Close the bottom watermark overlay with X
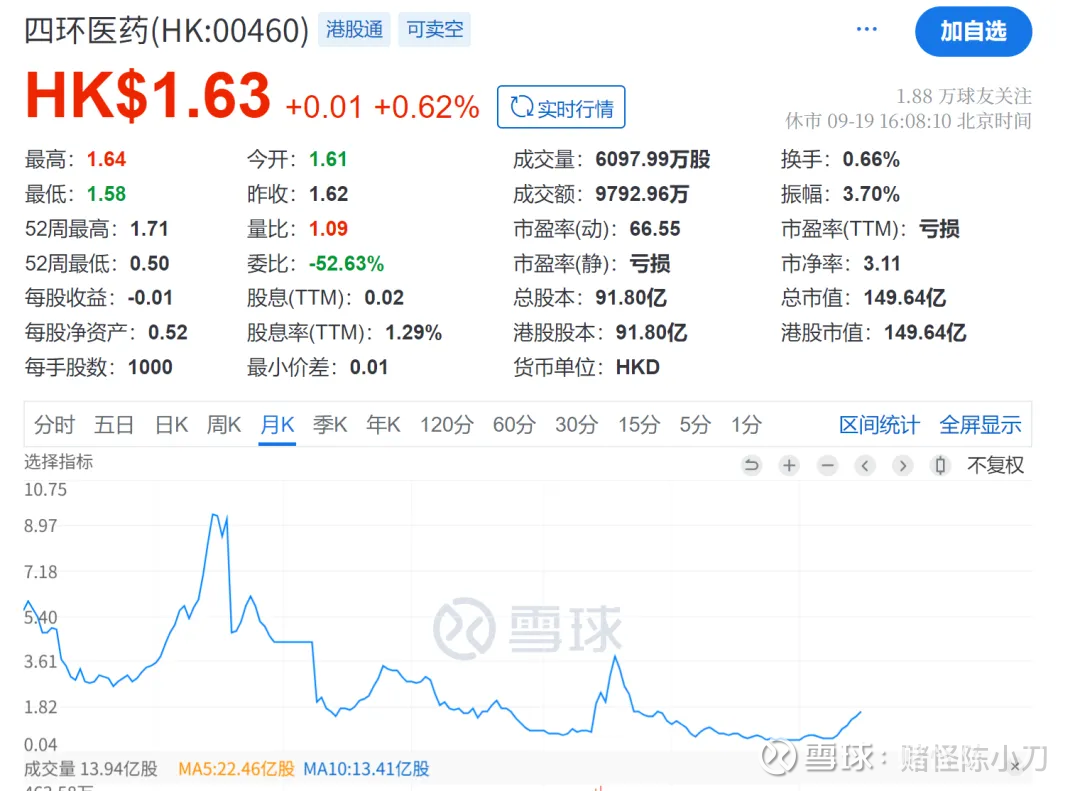 click(x=1015, y=766)
